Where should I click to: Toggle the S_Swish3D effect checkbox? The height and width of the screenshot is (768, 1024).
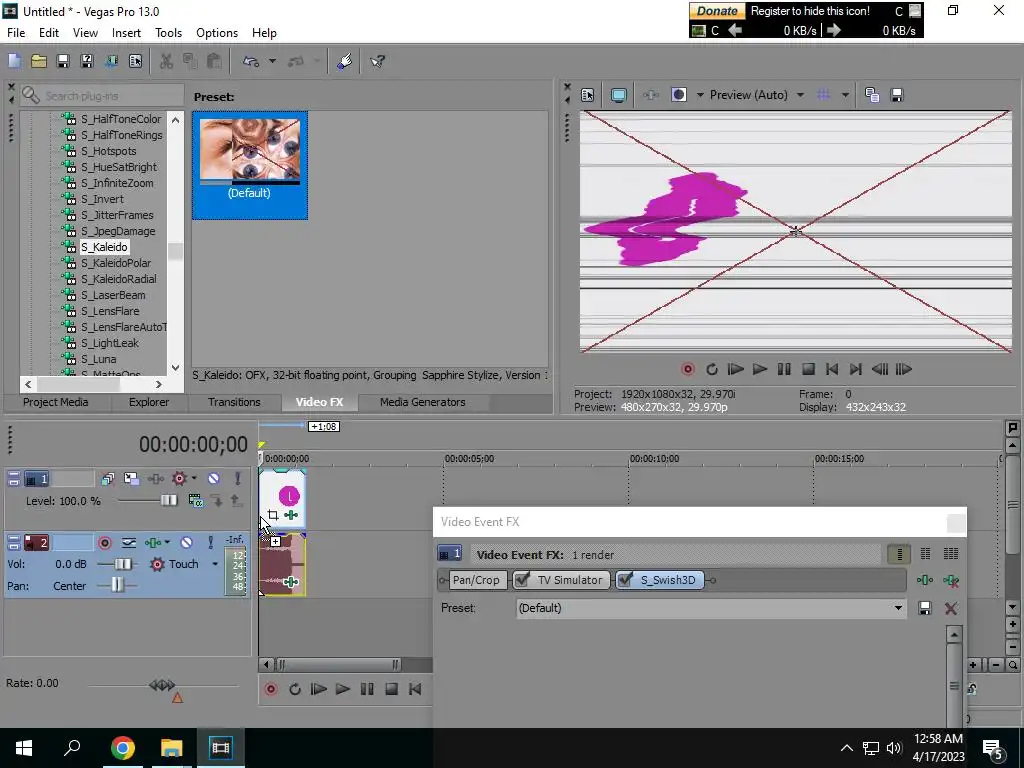pyautogui.click(x=625, y=580)
